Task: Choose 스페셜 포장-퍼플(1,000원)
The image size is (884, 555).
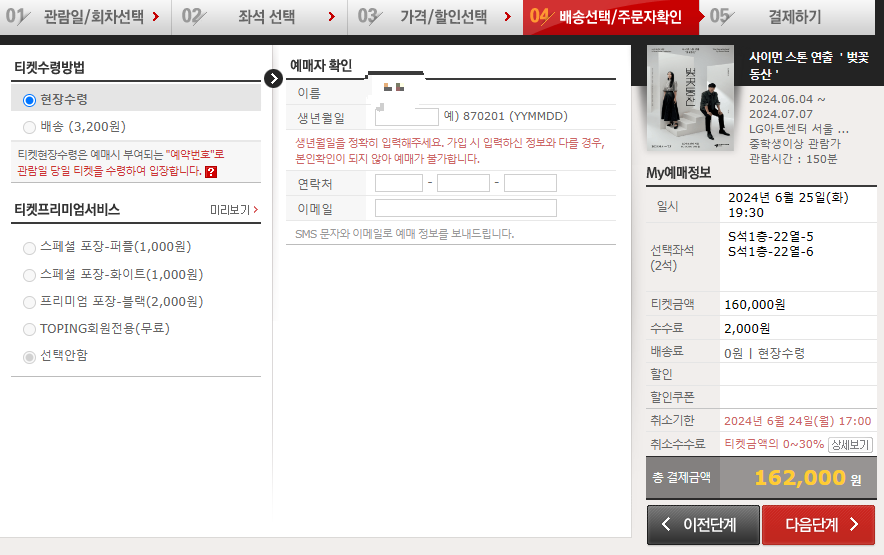Action: [x=29, y=248]
